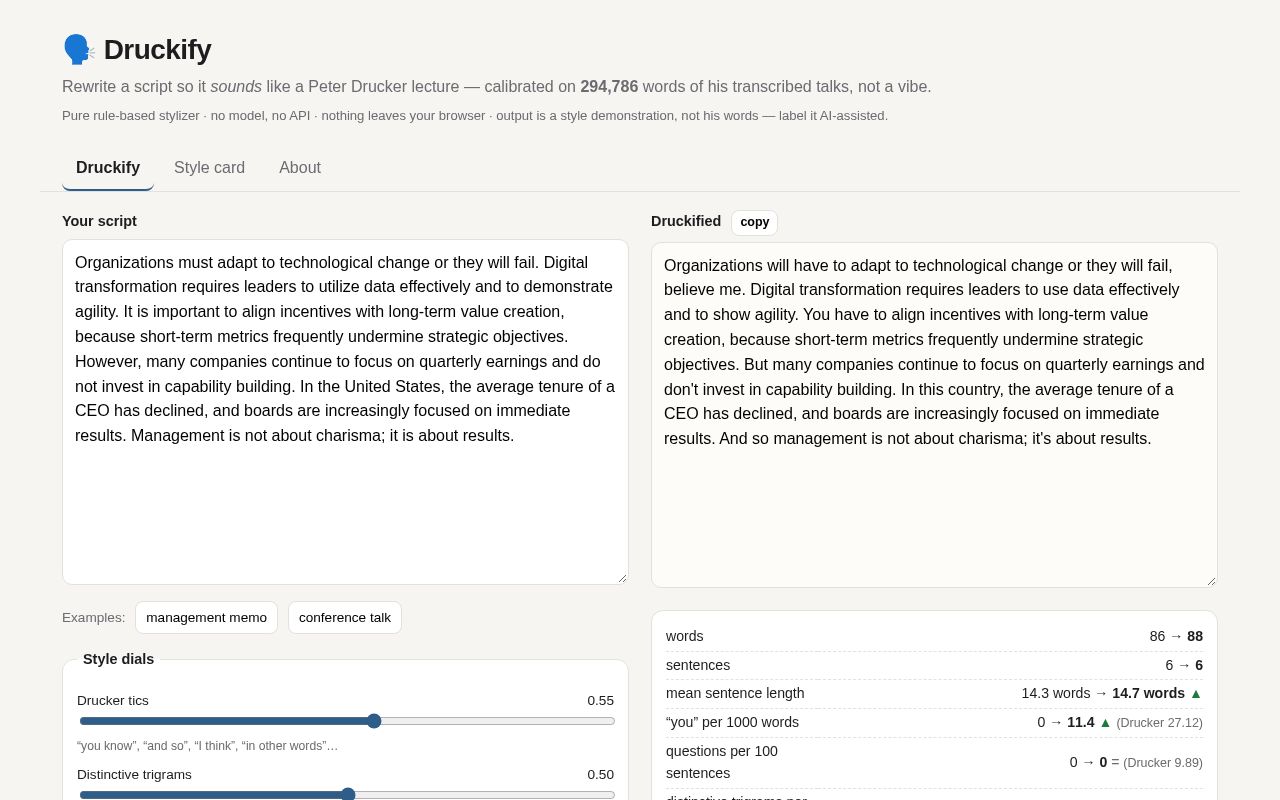1280x800 pixels.
Task: Open the About tab
Action: click(300, 168)
